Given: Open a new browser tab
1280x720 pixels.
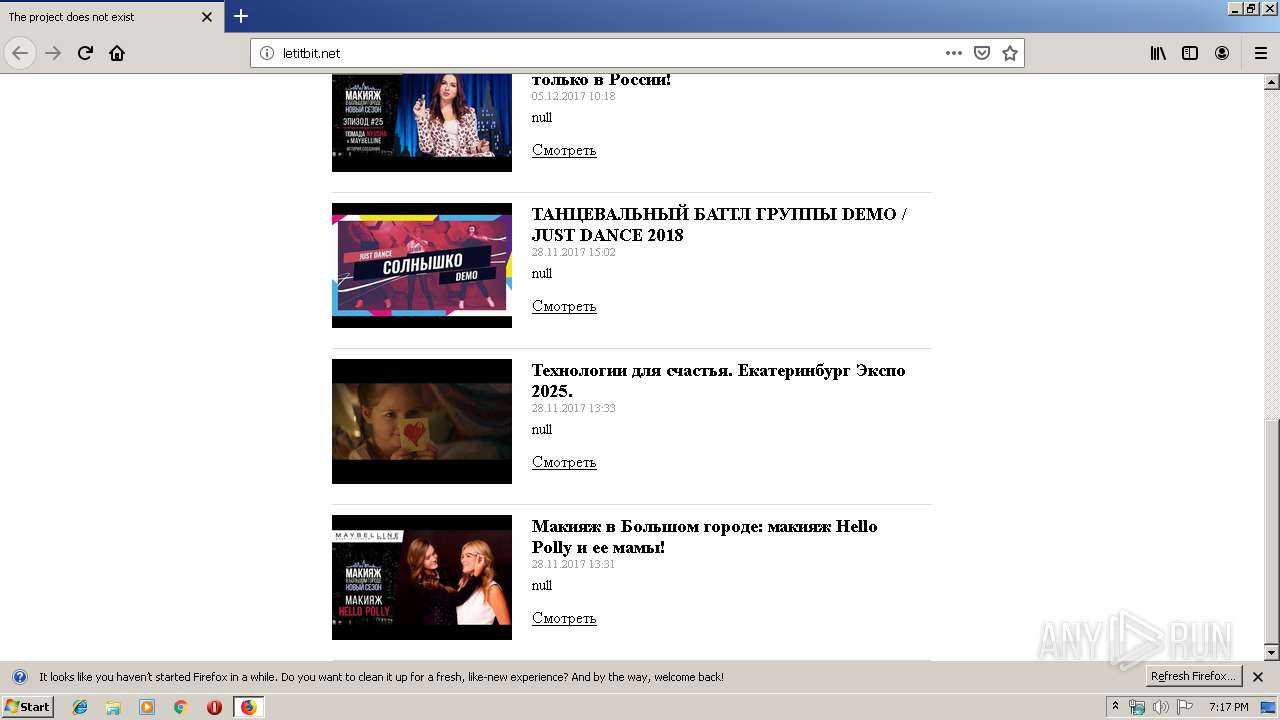Looking at the screenshot, I should click(x=241, y=16).
